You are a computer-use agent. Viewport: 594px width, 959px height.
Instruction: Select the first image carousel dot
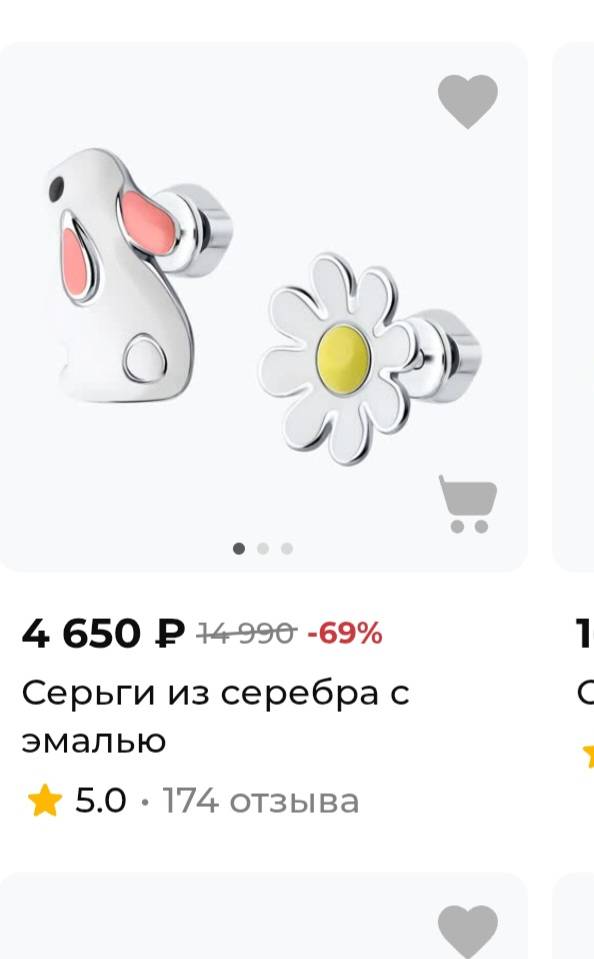(239, 549)
